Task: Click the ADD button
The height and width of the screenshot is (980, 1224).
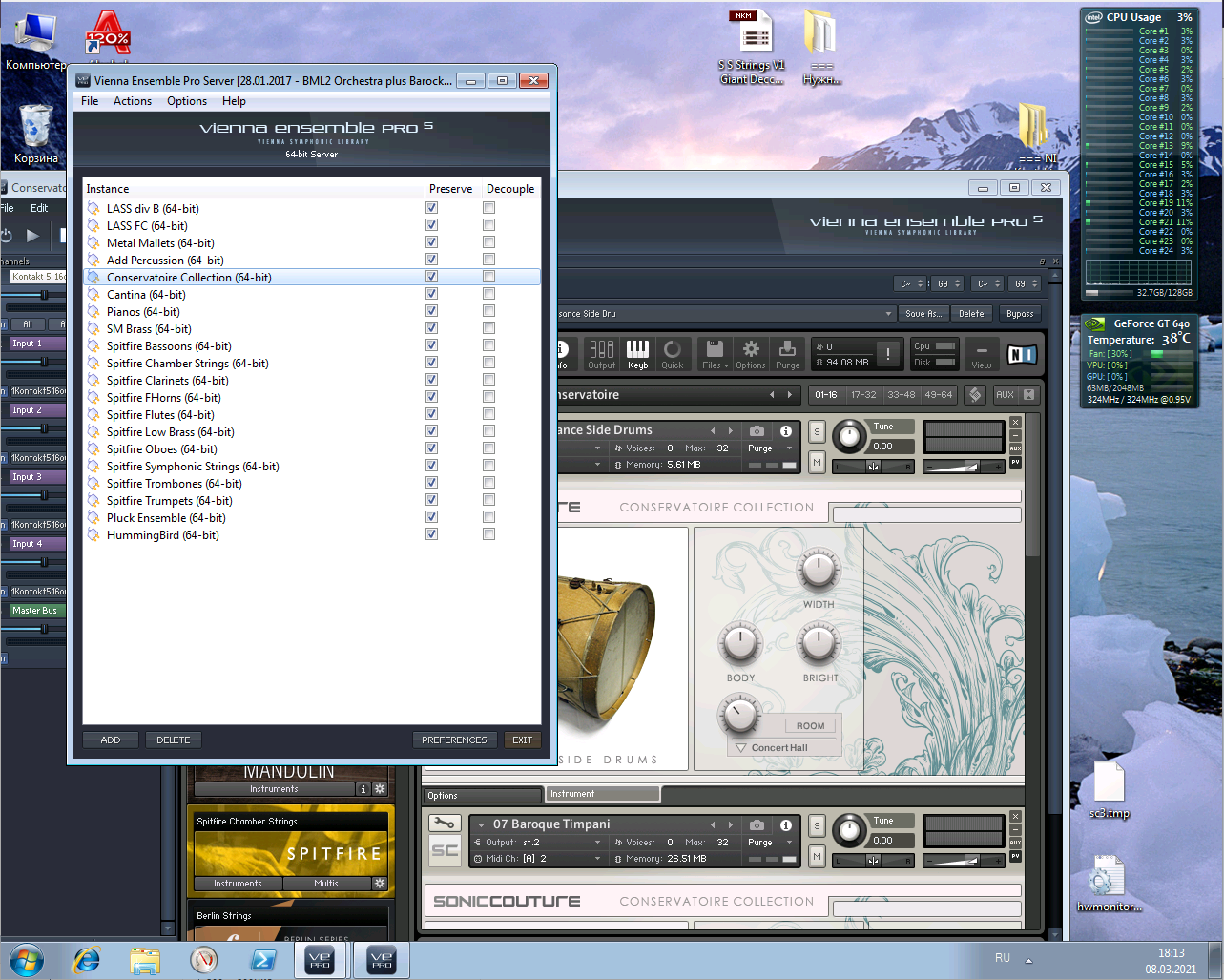Action: (111, 740)
